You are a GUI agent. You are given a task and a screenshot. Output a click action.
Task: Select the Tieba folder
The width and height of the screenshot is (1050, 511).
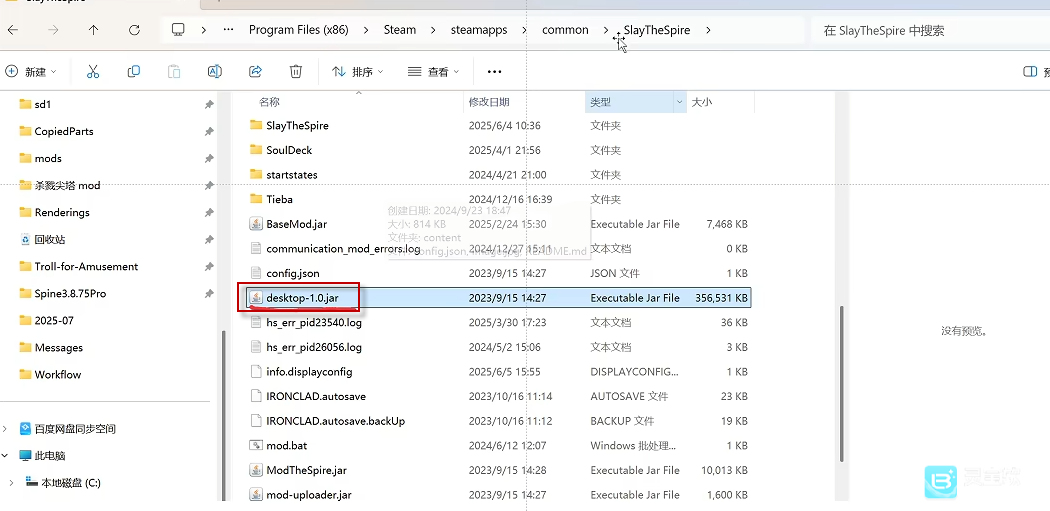279,199
